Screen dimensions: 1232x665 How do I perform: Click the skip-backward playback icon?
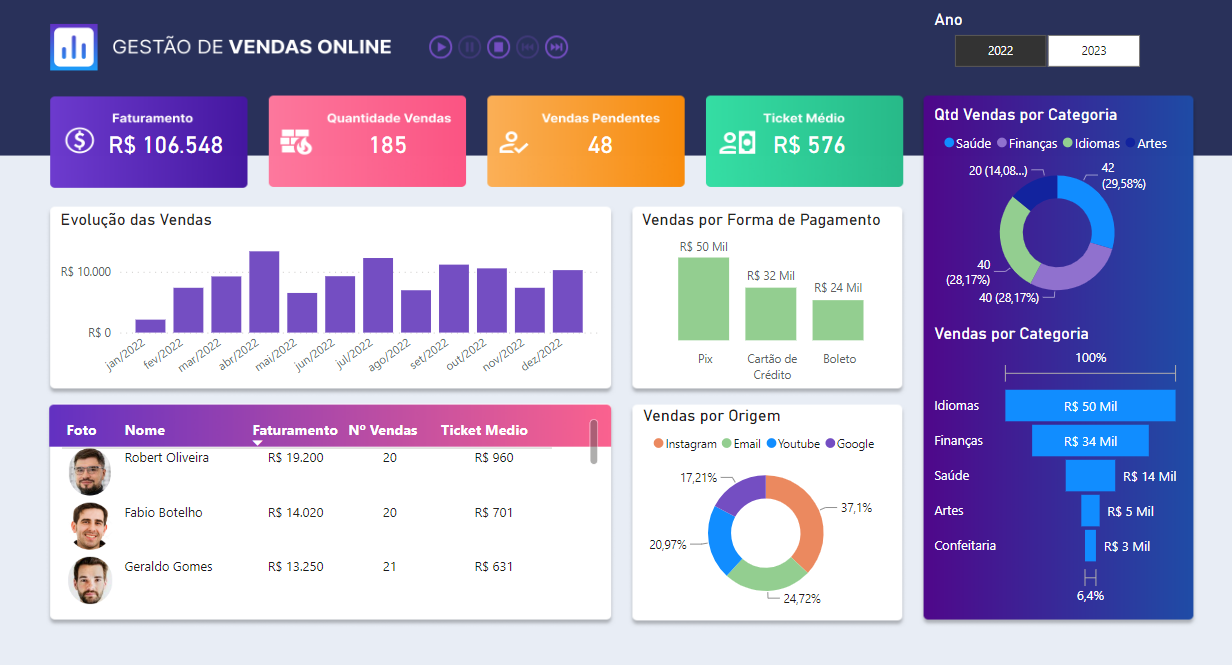527,47
